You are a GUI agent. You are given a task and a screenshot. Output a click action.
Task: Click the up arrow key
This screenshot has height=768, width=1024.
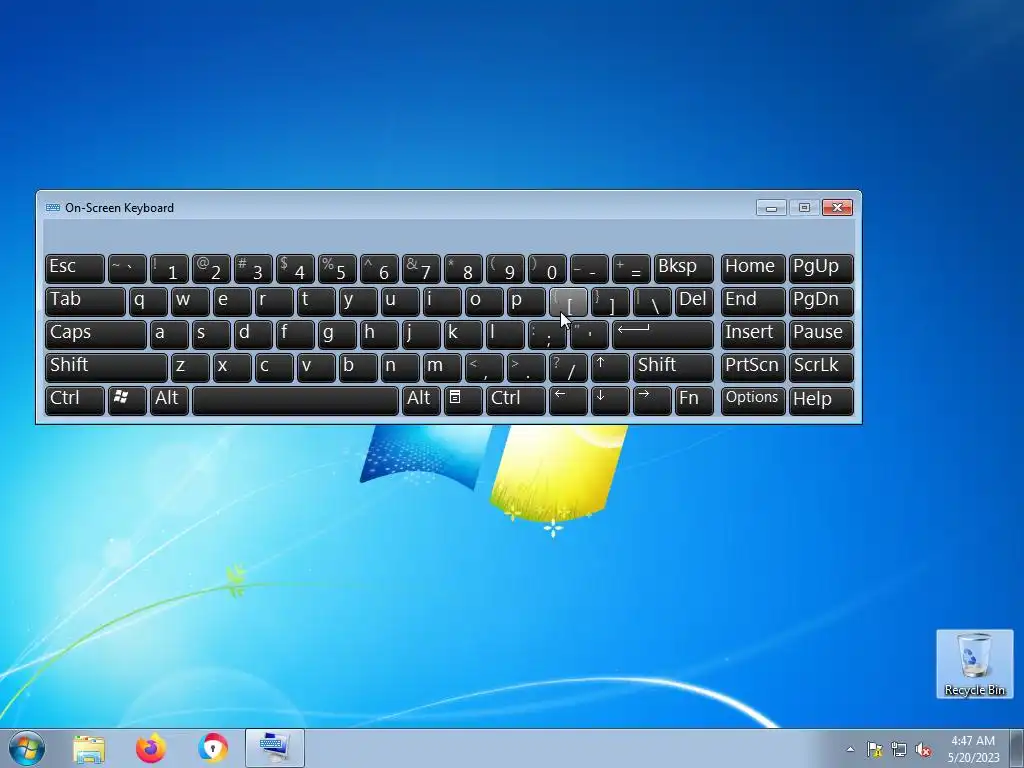(x=610, y=368)
